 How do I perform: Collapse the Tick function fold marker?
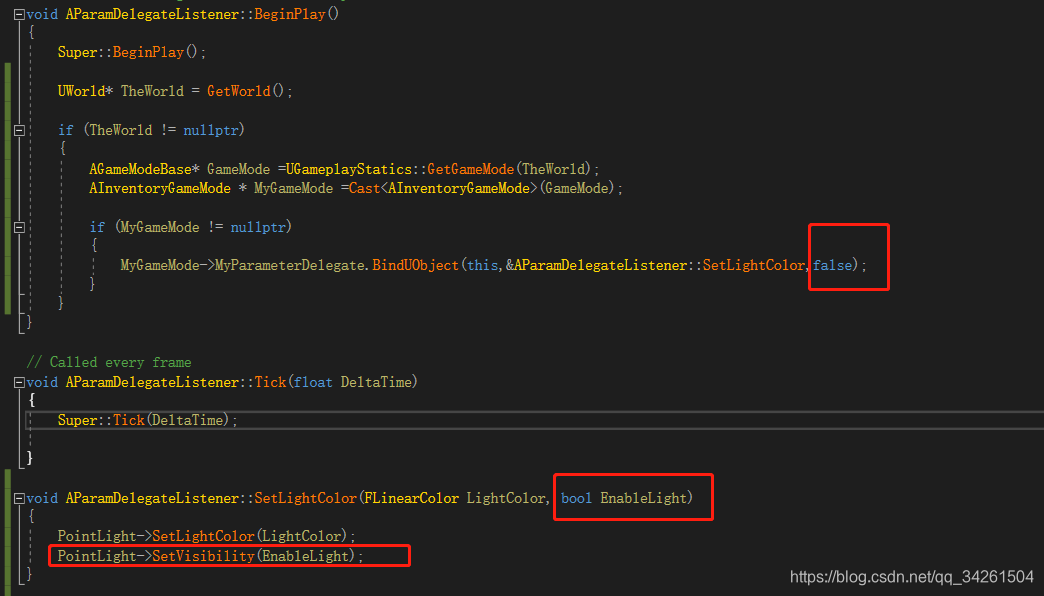coord(19,382)
